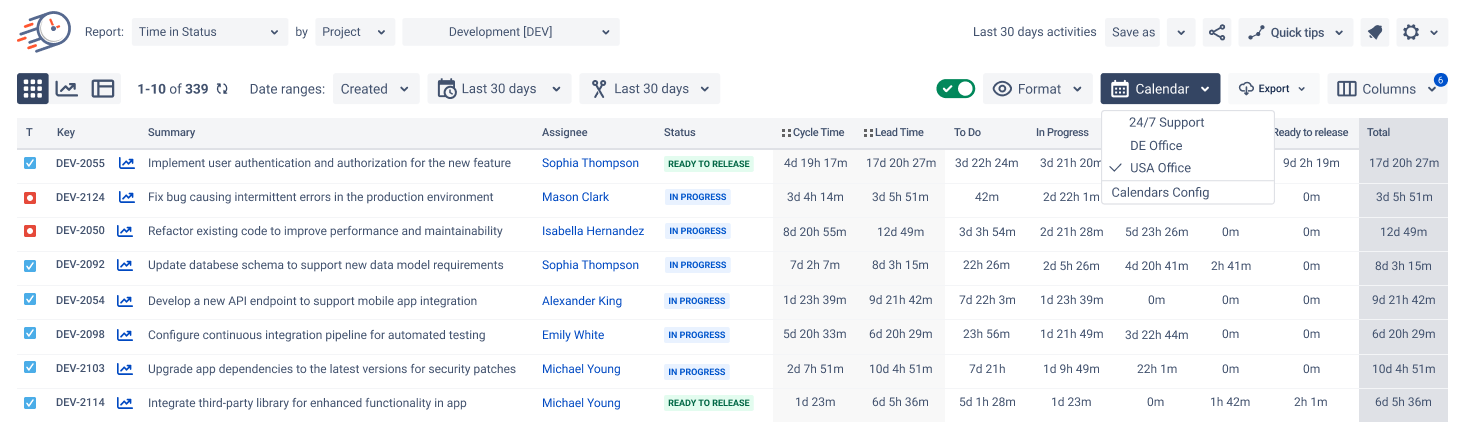The width and height of the screenshot is (1461, 422).
Task: Open chart icon for DEV-2124
Action: point(126,197)
